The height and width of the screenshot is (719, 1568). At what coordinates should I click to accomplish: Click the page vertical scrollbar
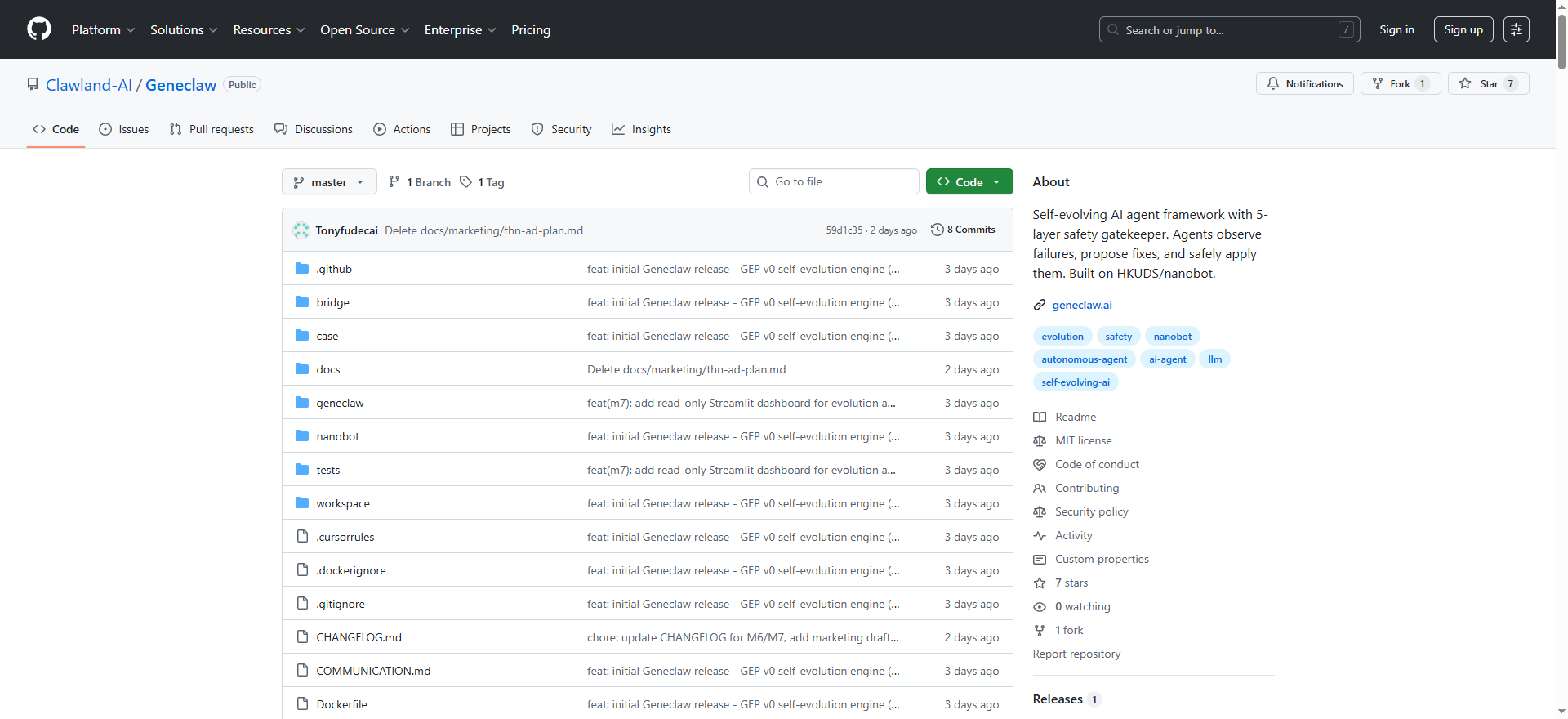point(1561,359)
